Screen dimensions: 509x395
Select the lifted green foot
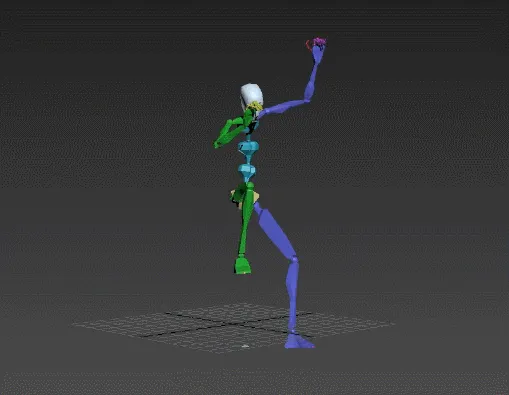242,265
